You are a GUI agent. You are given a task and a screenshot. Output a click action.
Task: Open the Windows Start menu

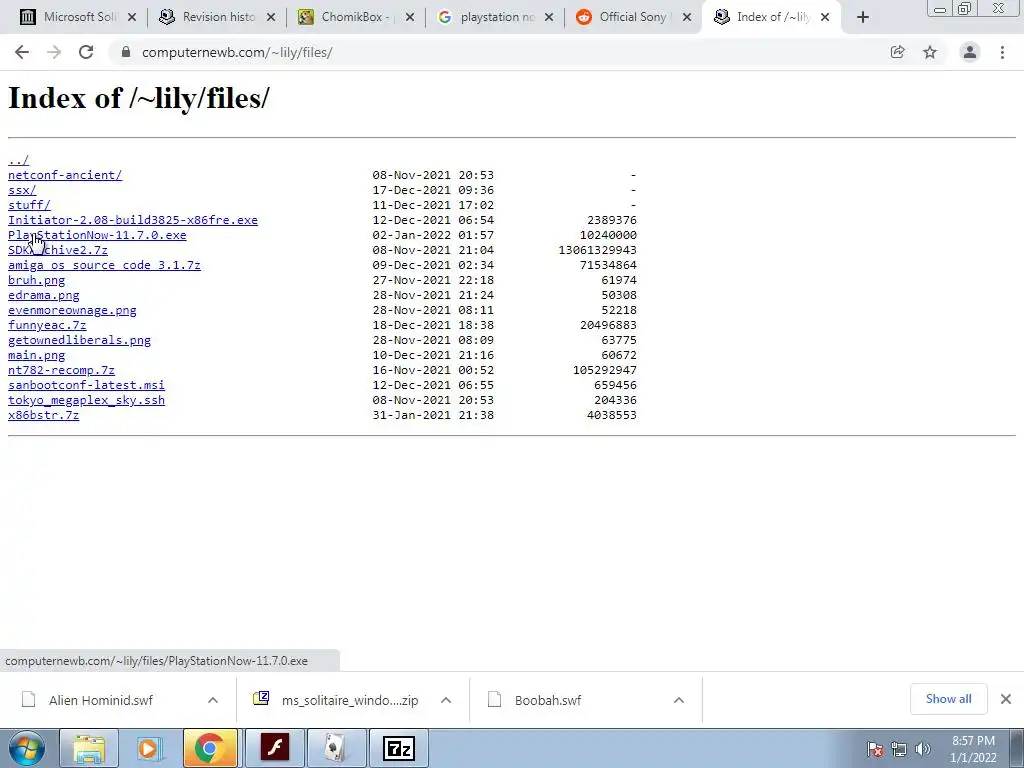tap(26, 748)
